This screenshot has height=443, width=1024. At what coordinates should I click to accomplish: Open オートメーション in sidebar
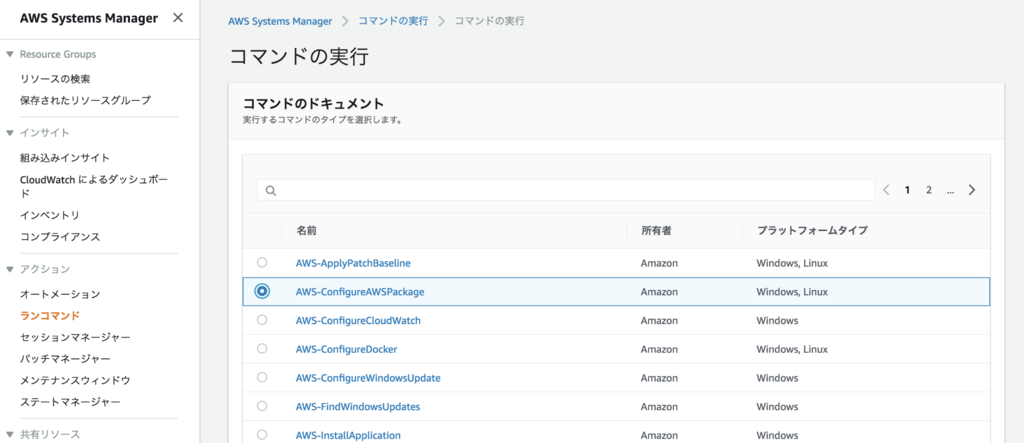pos(60,294)
